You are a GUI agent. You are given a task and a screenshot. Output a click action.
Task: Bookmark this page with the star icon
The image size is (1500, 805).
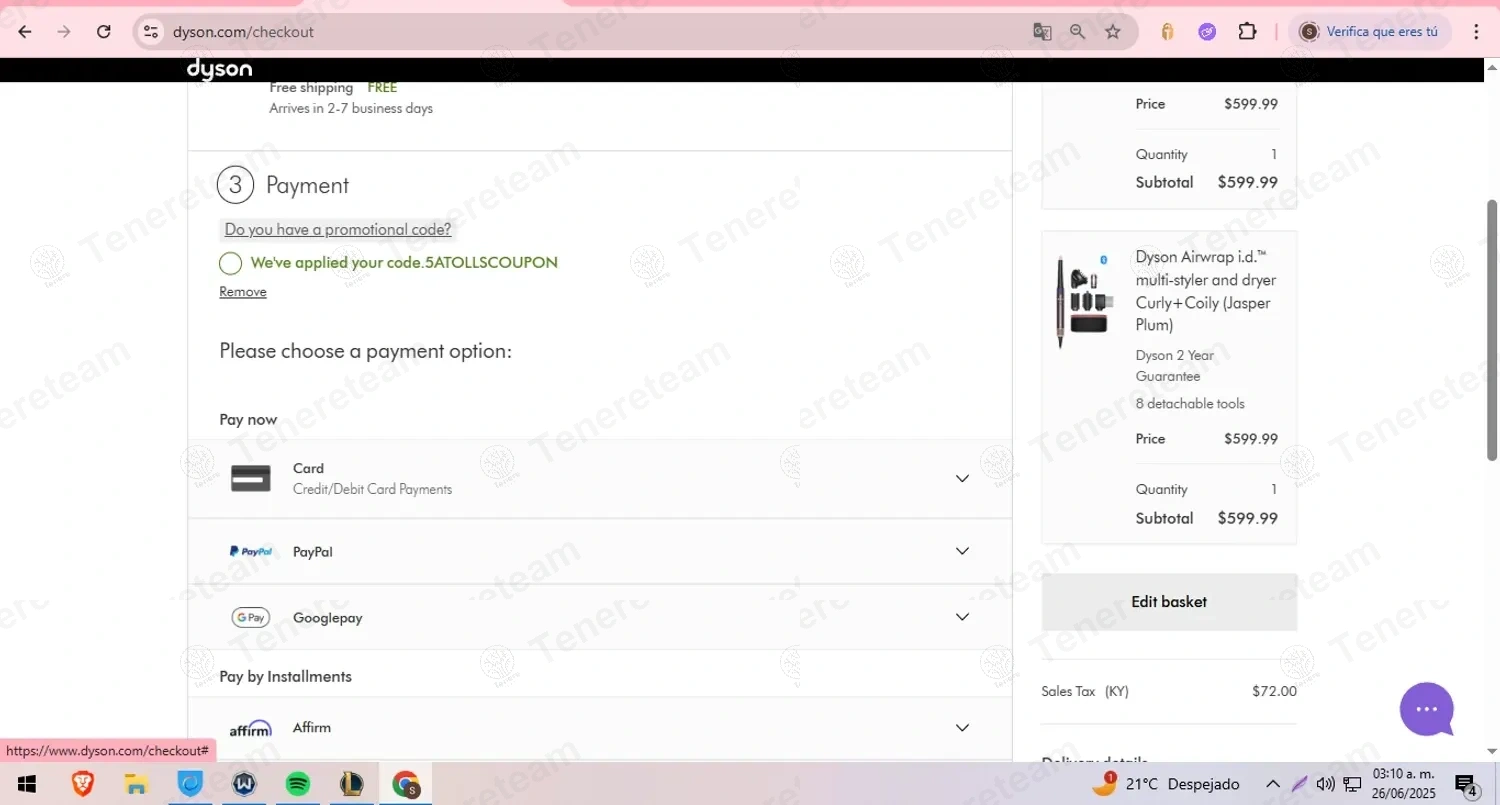pos(1113,32)
